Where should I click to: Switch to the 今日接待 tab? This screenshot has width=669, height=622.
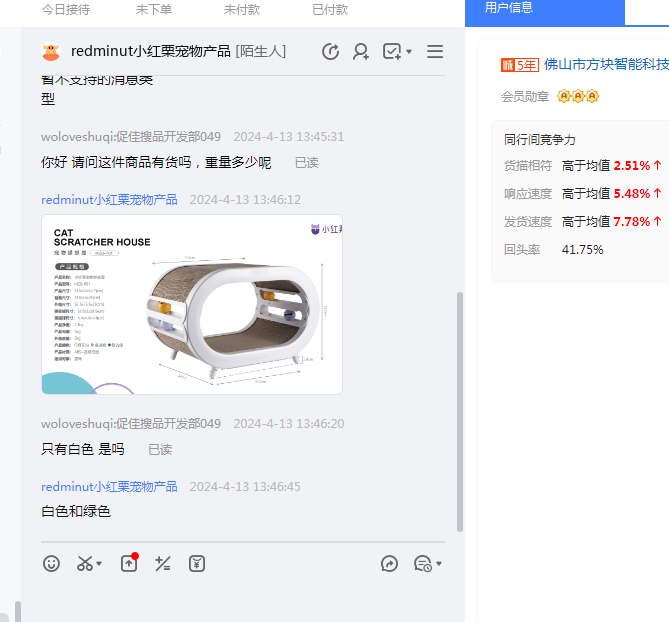click(65, 9)
